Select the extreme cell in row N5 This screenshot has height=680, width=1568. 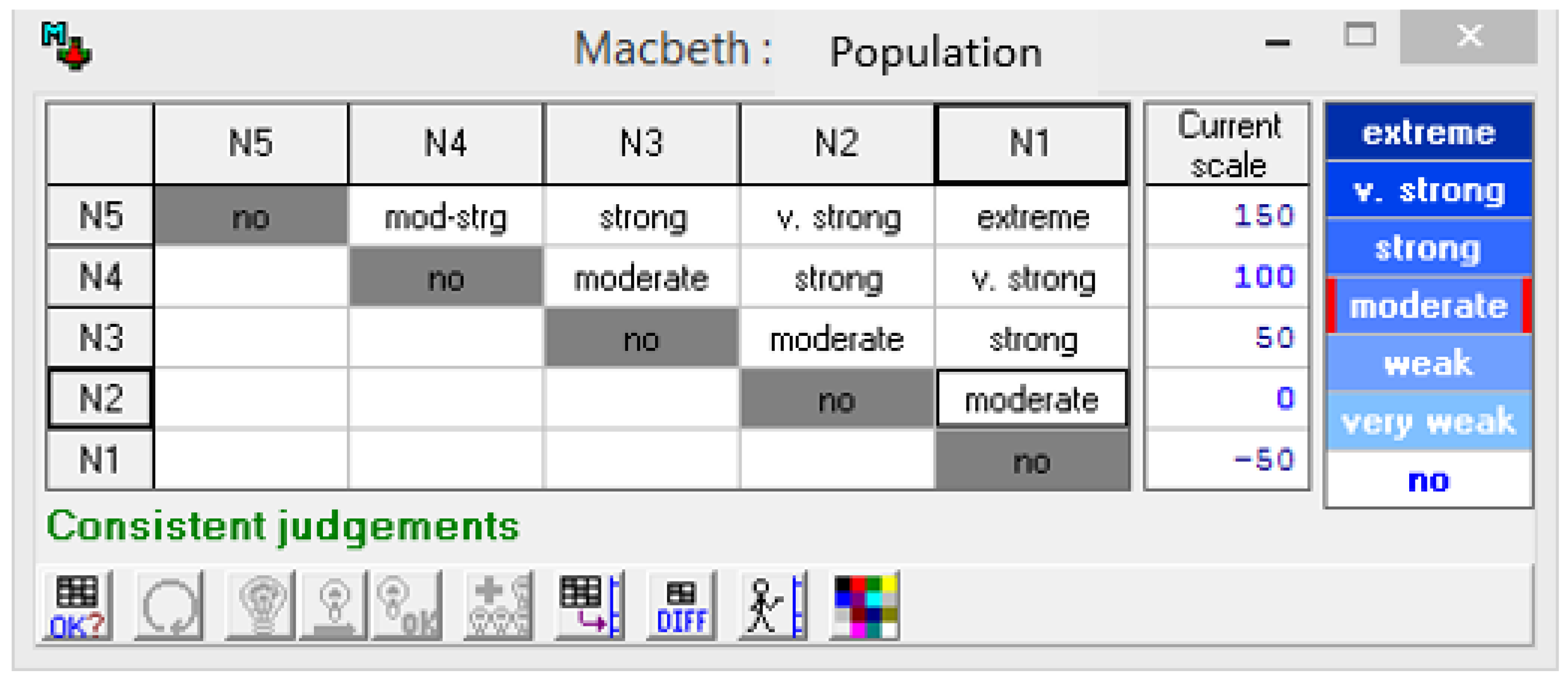(1032, 217)
